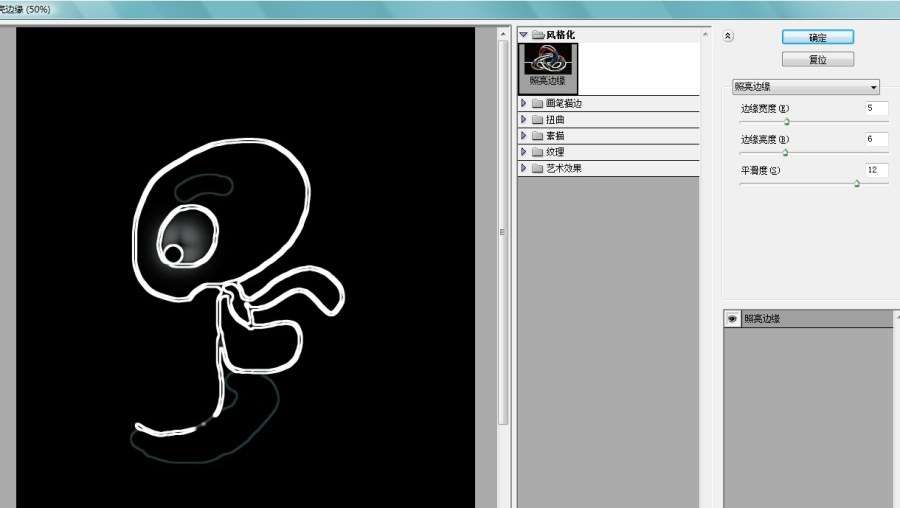Click the 平滑度 value field
900x508 pixels.
[876, 170]
